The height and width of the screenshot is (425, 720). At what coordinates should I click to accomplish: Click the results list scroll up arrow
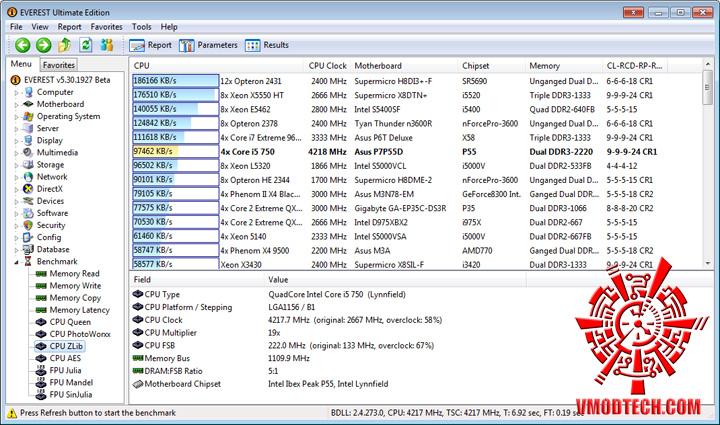click(708, 64)
